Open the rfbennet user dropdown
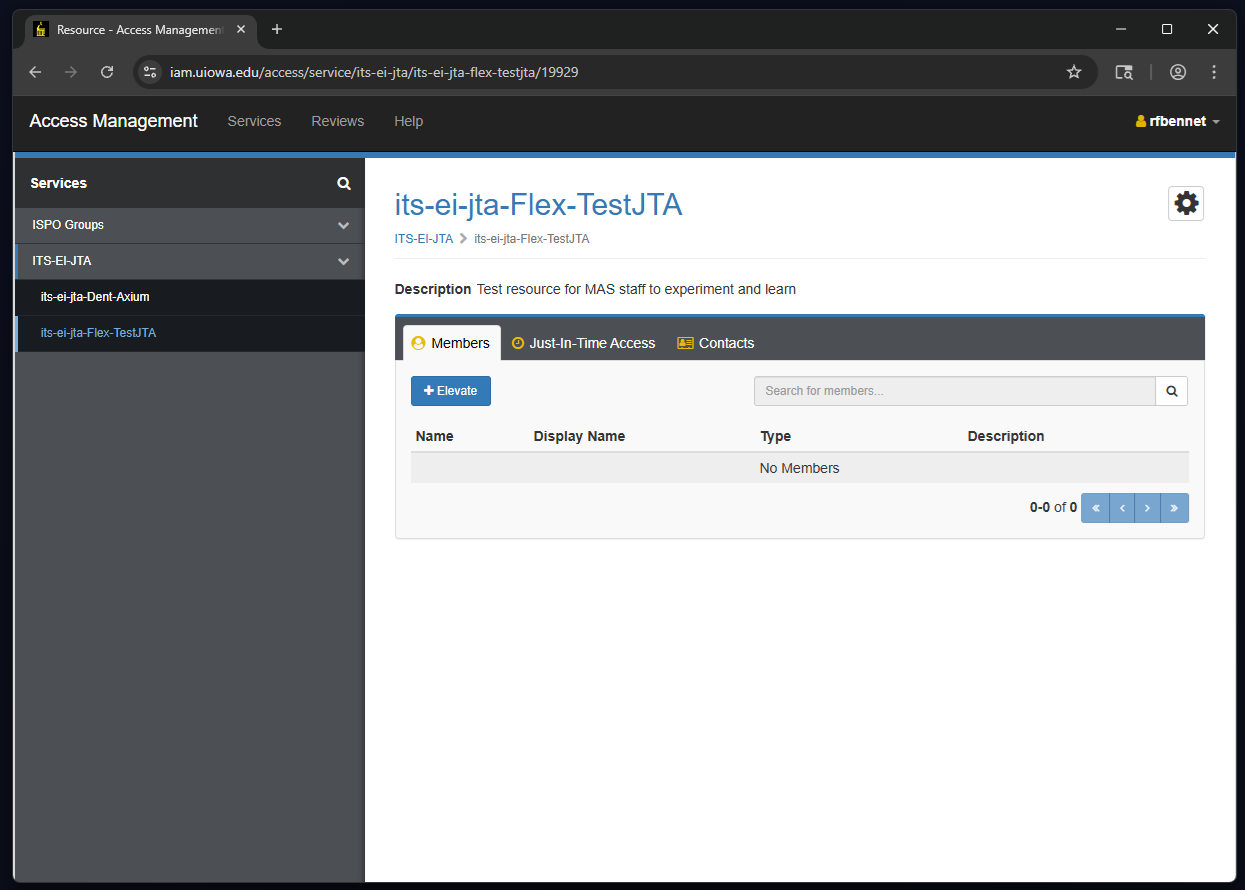The width and height of the screenshot is (1245, 890). coord(1178,121)
